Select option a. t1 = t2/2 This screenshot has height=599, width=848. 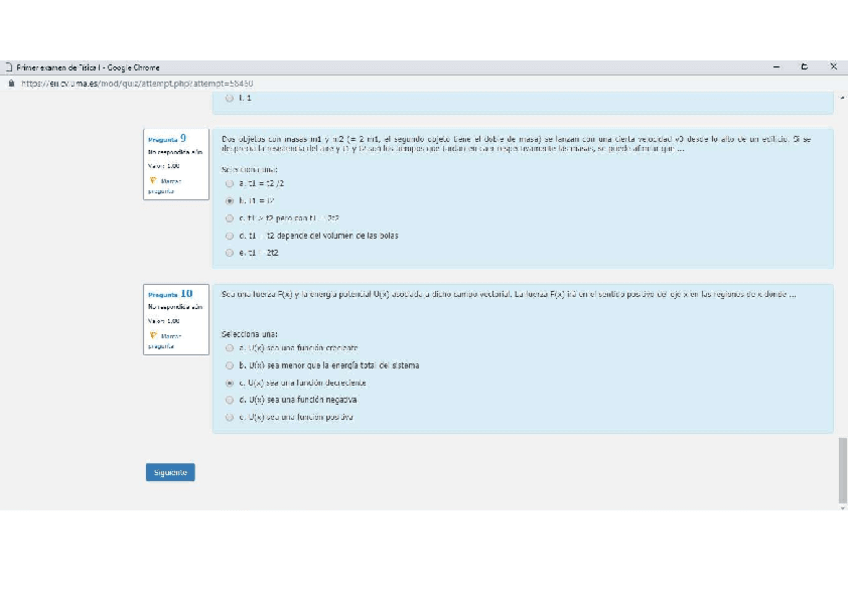pos(230,184)
